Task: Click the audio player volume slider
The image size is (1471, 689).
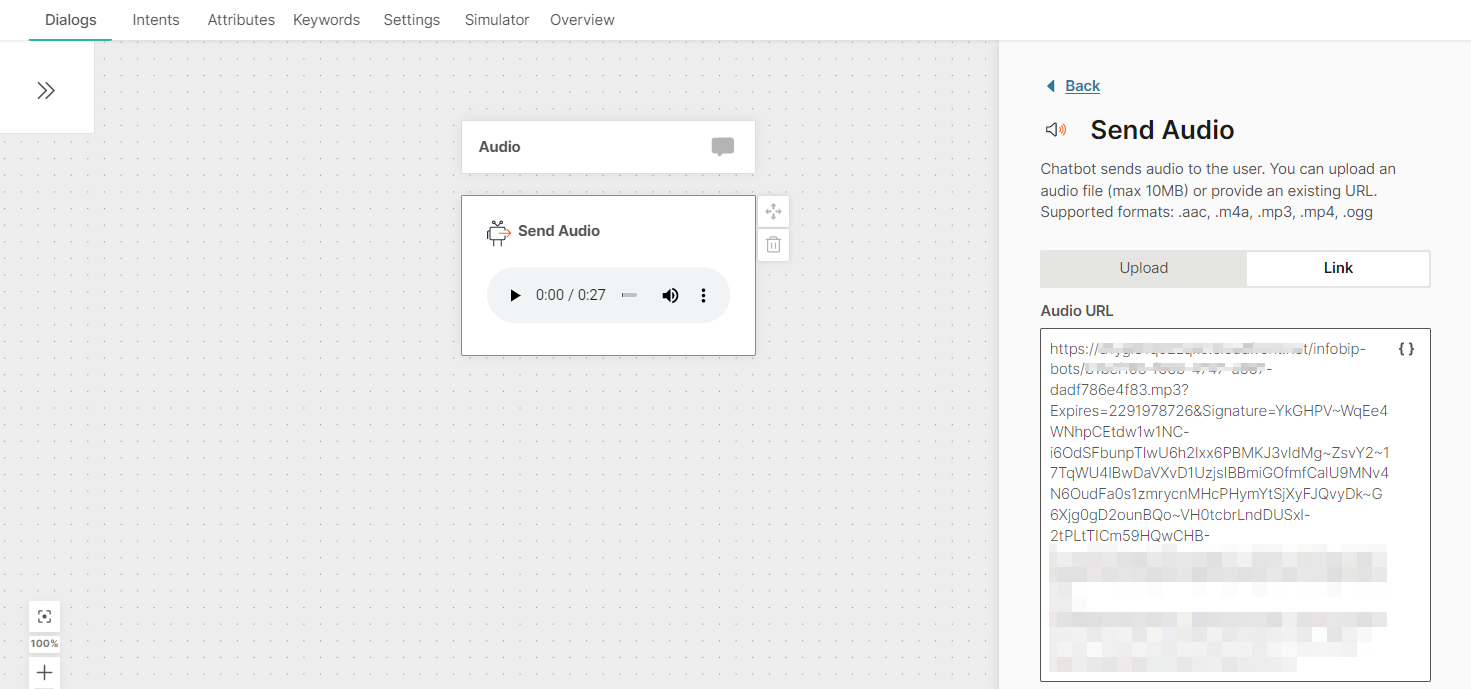Action: click(x=629, y=295)
